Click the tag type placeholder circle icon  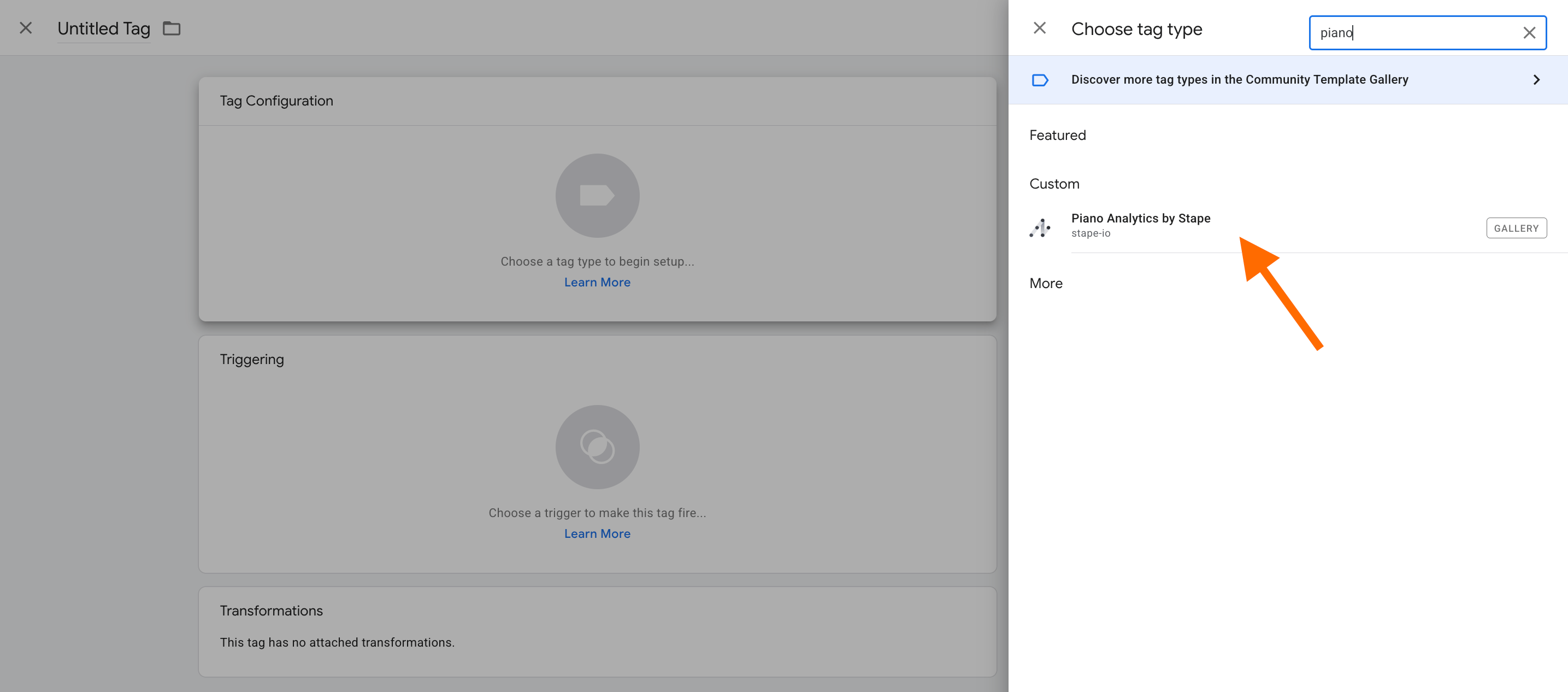pyautogui.click(x=597, y=196)
